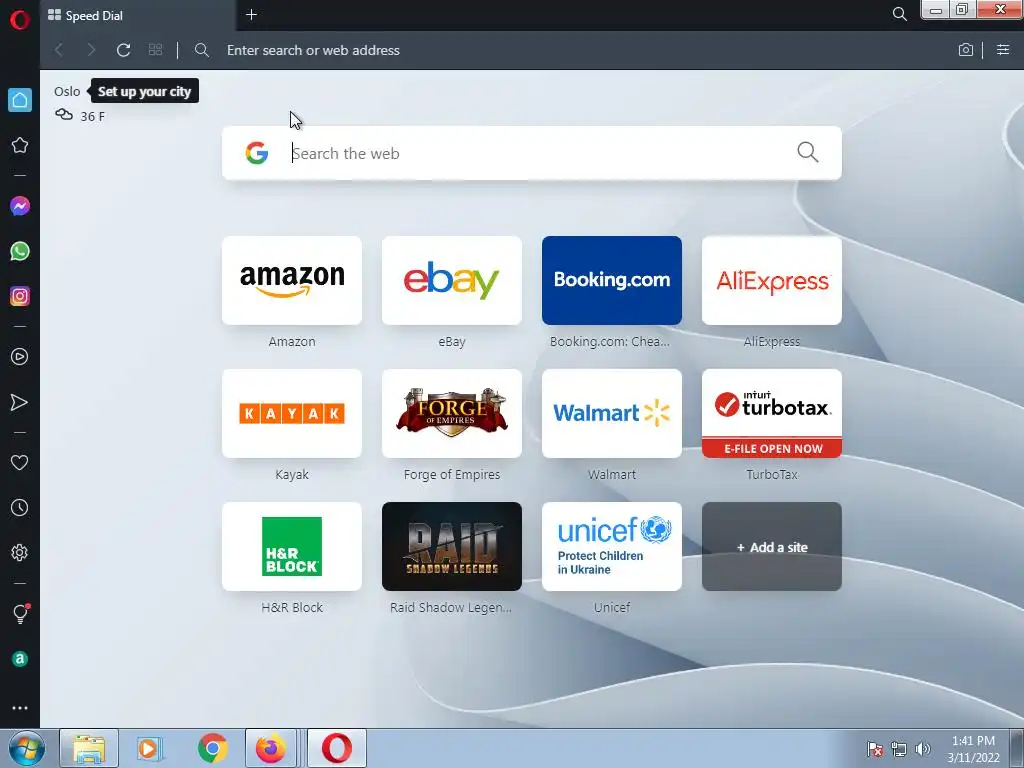
Task: Open sidebar setup three-dots menu
Action: pos(20,708)
